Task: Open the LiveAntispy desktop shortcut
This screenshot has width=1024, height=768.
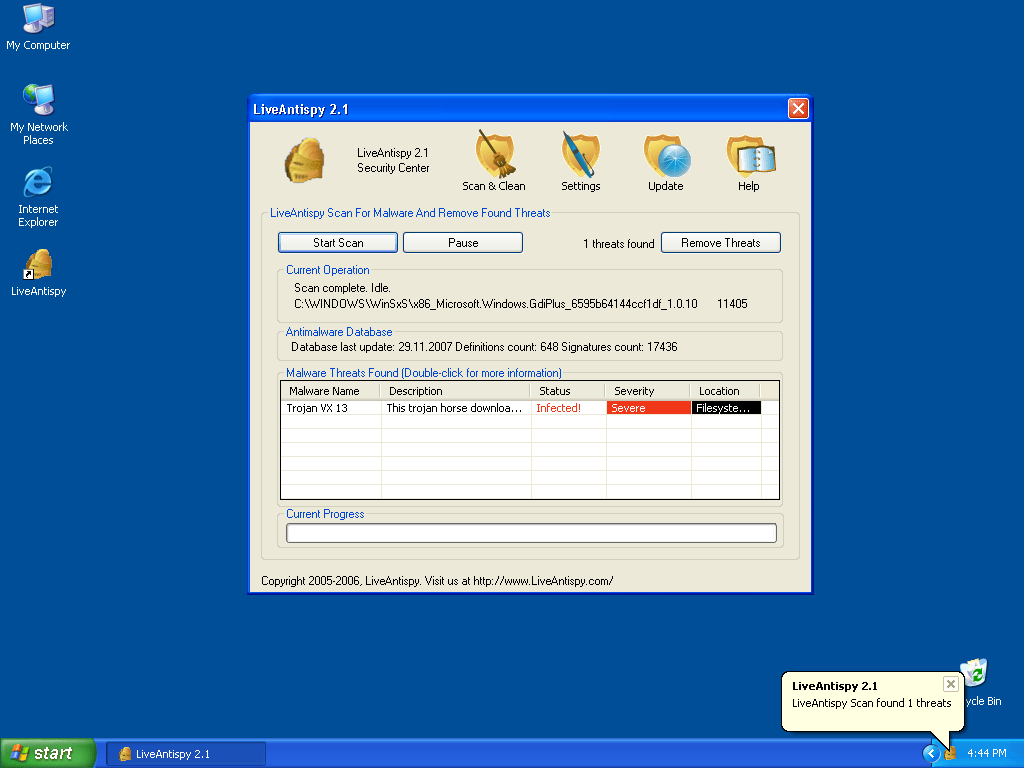Action: pos(38,266)
